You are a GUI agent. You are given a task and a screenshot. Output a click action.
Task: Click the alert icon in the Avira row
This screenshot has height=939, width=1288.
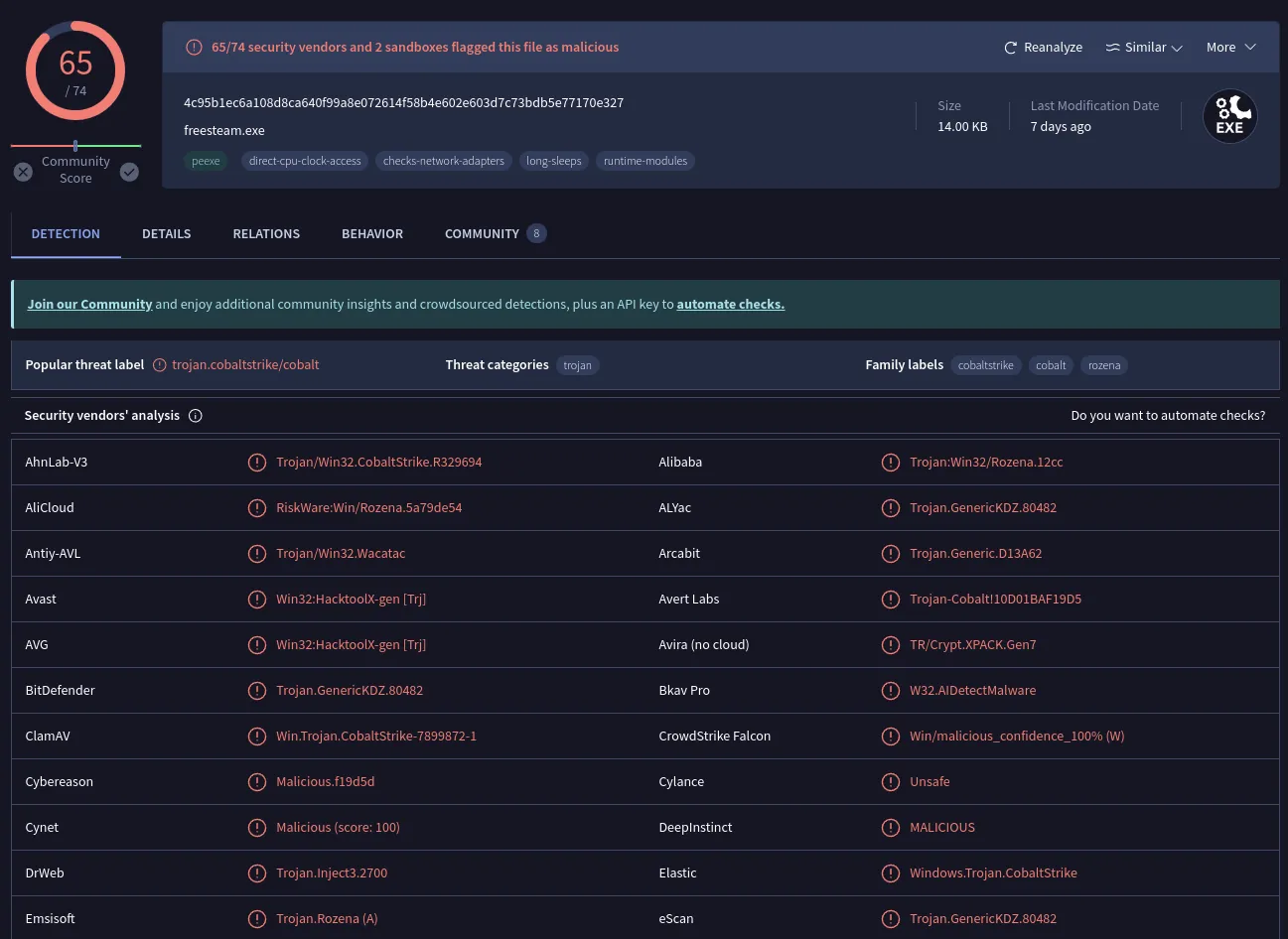891,645
